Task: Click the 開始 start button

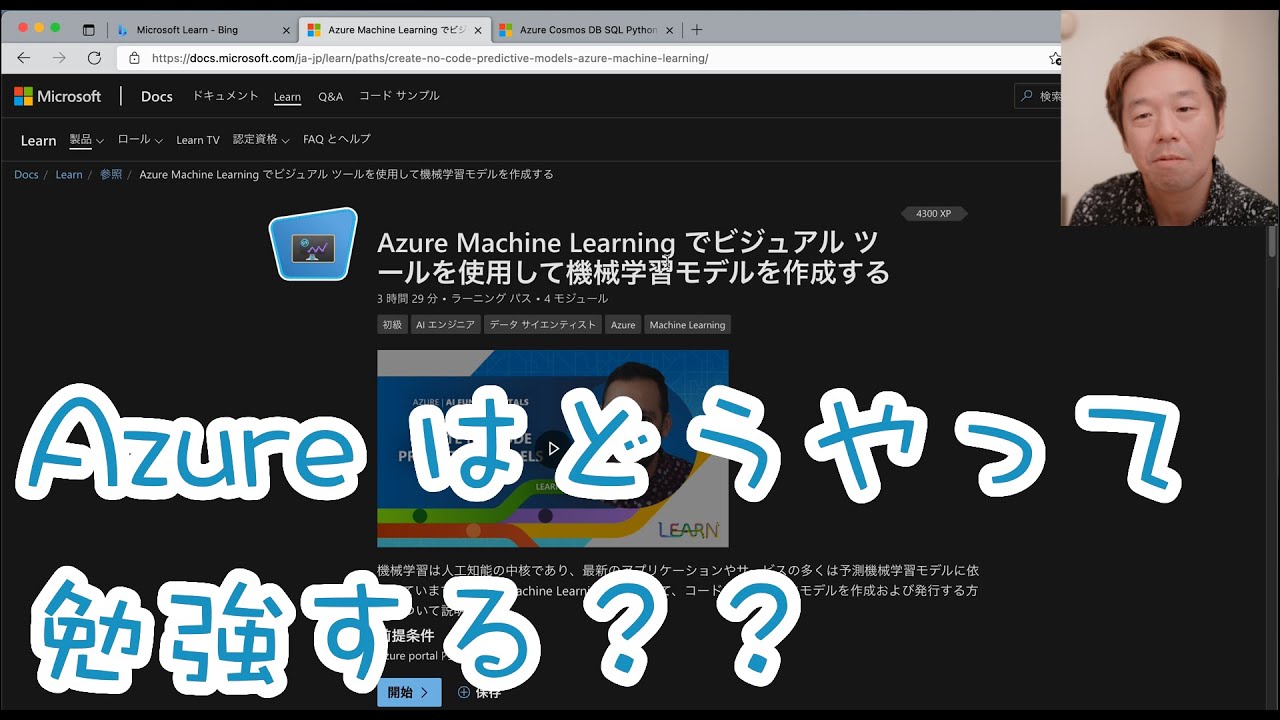Action: pos(409,692)
